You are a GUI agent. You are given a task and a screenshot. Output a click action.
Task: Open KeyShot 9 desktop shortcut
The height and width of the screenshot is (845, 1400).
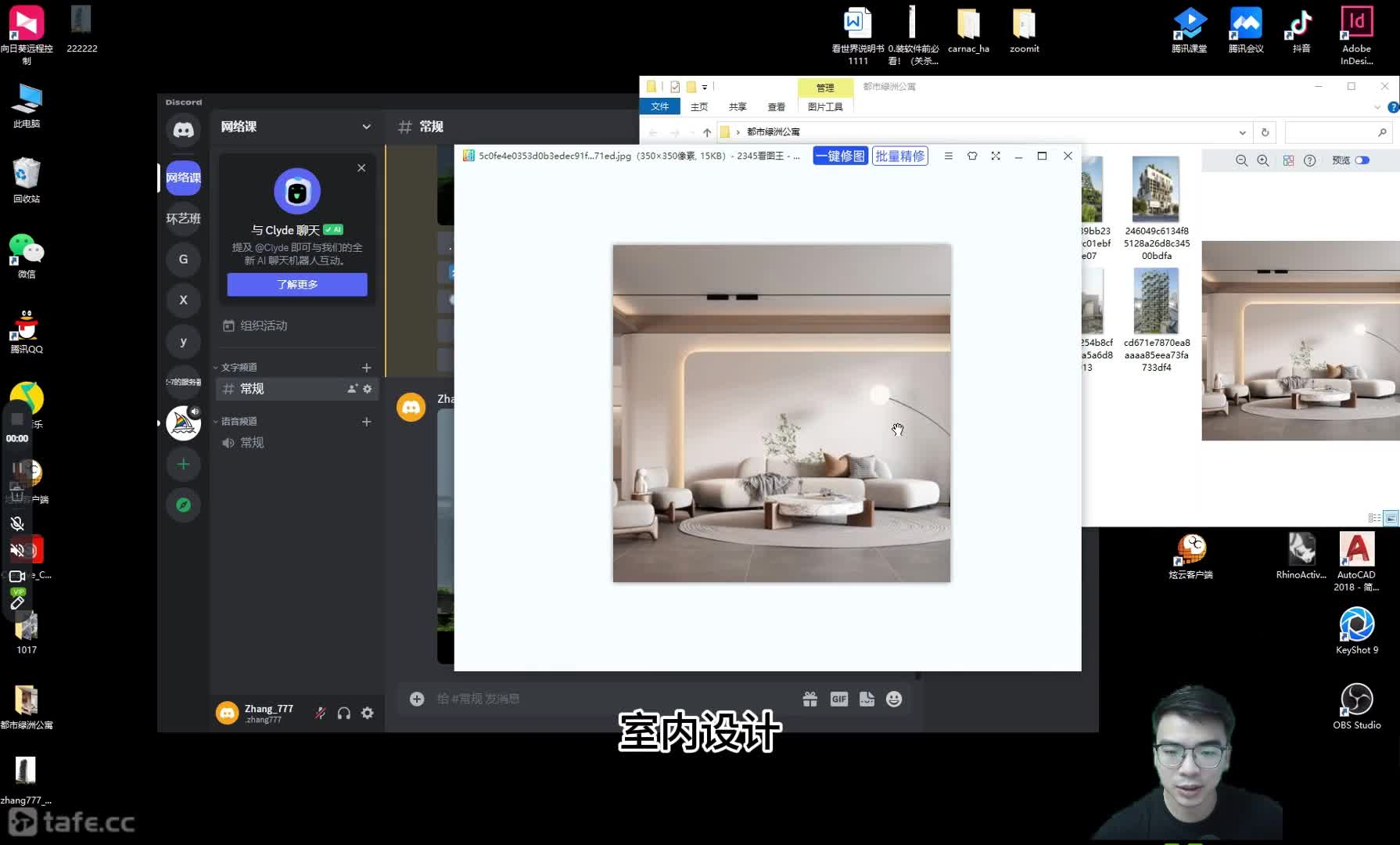coord(1356,631)
